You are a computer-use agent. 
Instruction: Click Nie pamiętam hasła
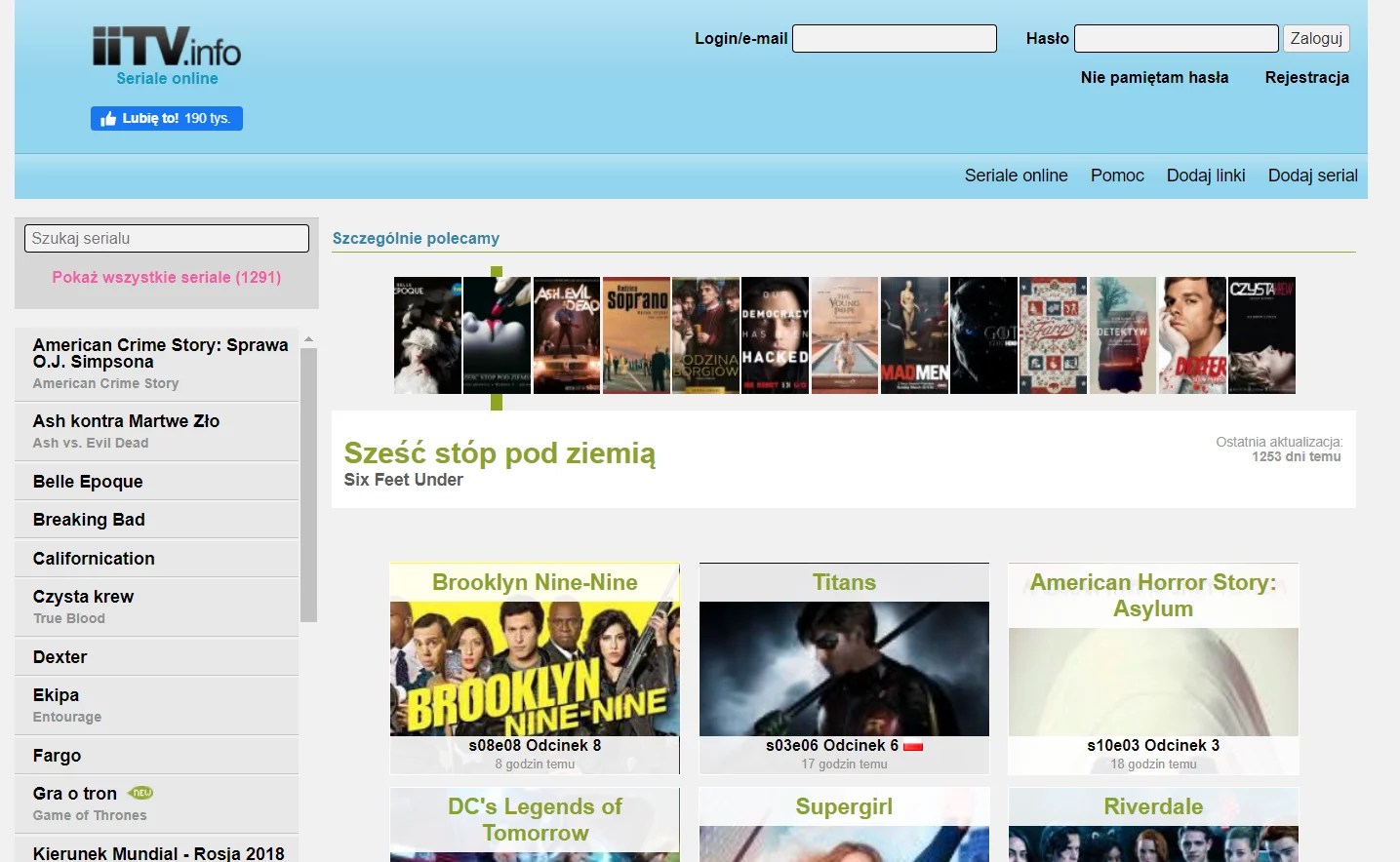(1154, 77)
